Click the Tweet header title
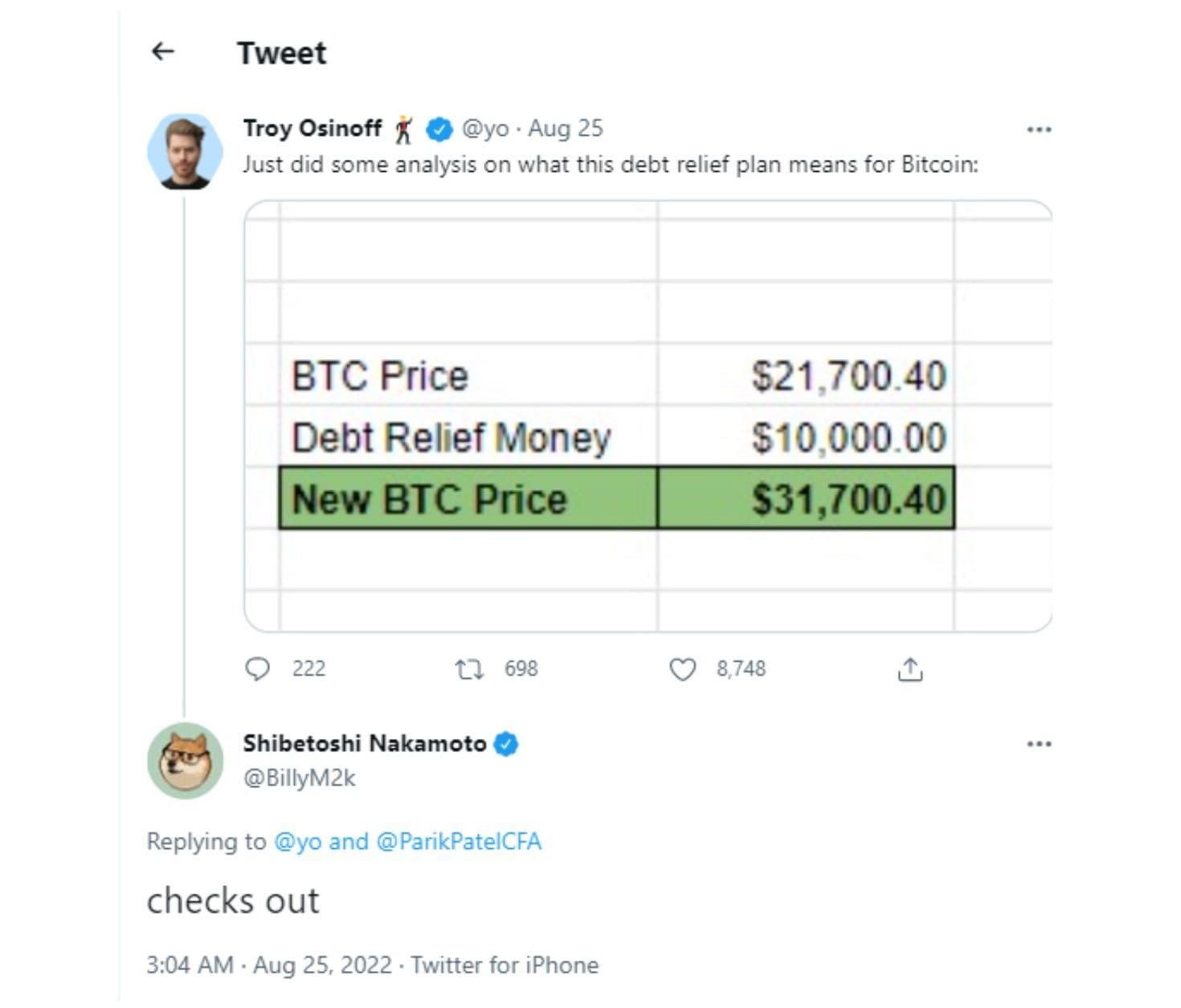Viewport: 1181px width, 1008px height. click(x=281, y=53)
